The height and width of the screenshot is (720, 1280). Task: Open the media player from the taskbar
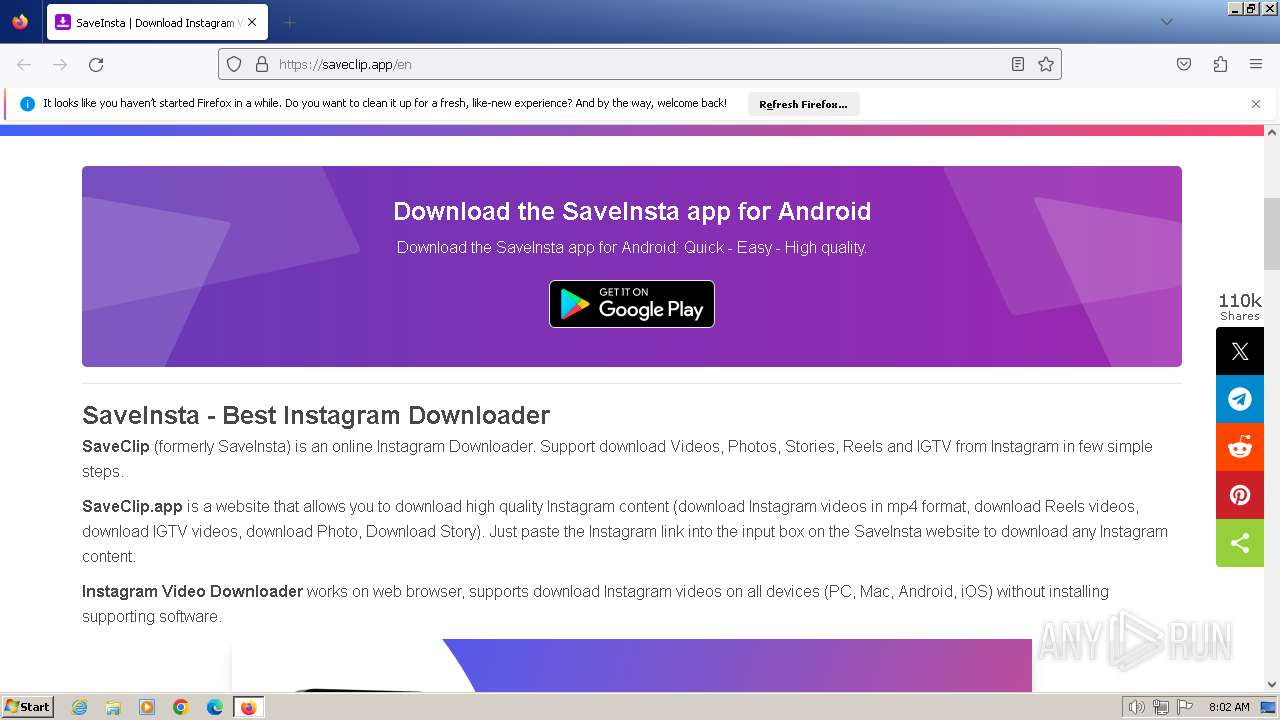click(x=147, y=707)
